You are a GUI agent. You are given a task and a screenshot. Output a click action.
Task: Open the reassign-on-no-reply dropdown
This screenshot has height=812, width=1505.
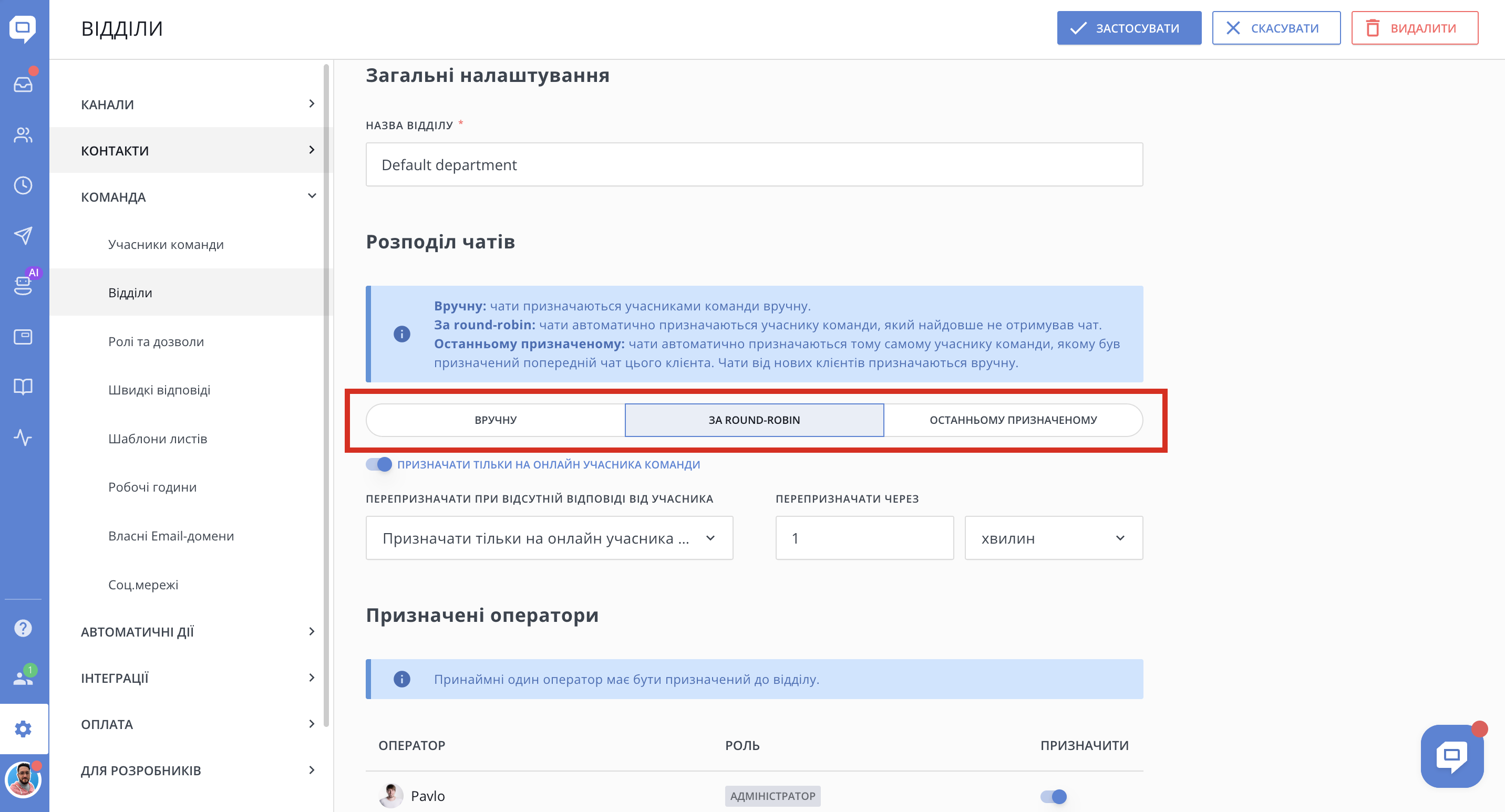click(x=549, y=538)
